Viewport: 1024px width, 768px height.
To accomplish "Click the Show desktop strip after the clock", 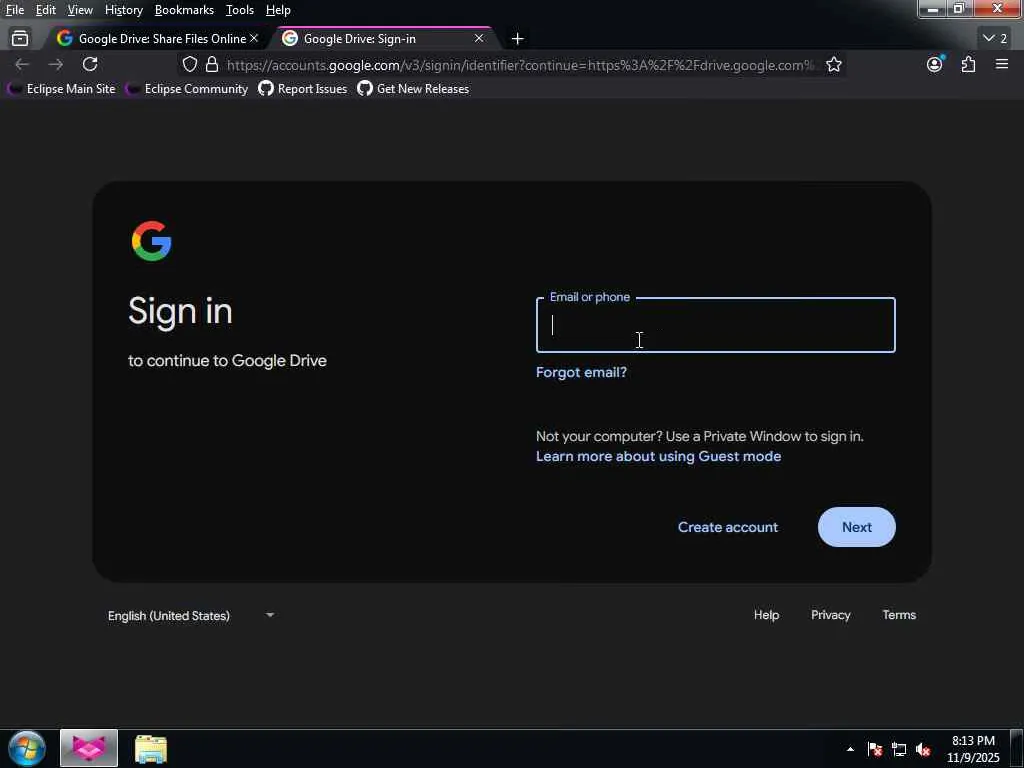I will (1017, 748).
